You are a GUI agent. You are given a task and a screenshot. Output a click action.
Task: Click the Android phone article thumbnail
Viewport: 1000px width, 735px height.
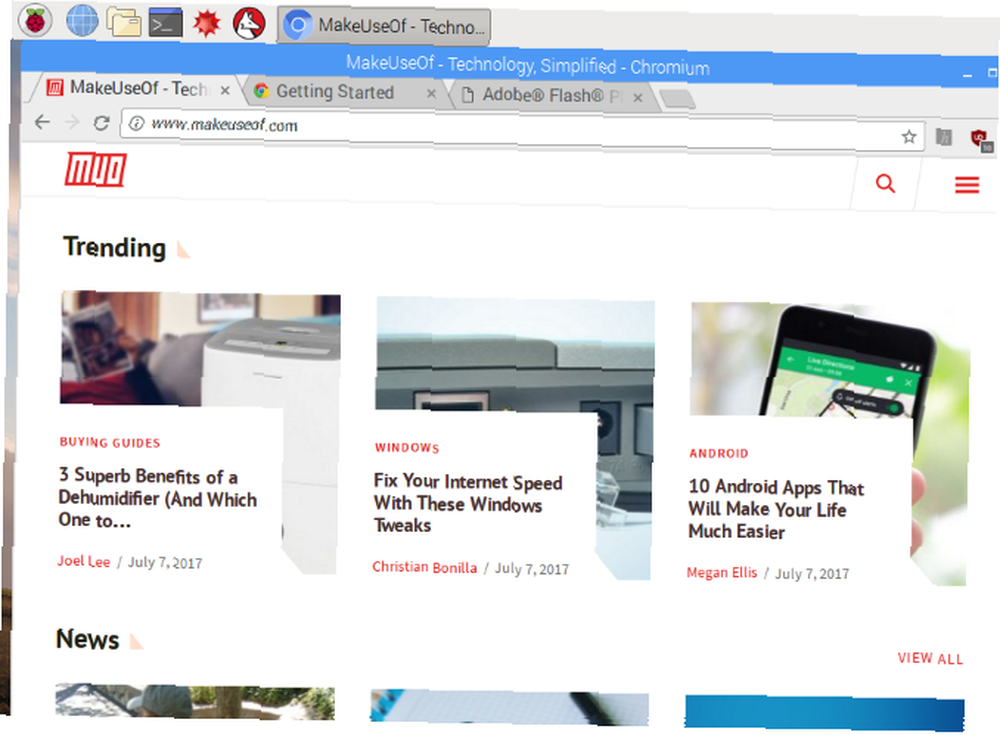tap(830, 359)
